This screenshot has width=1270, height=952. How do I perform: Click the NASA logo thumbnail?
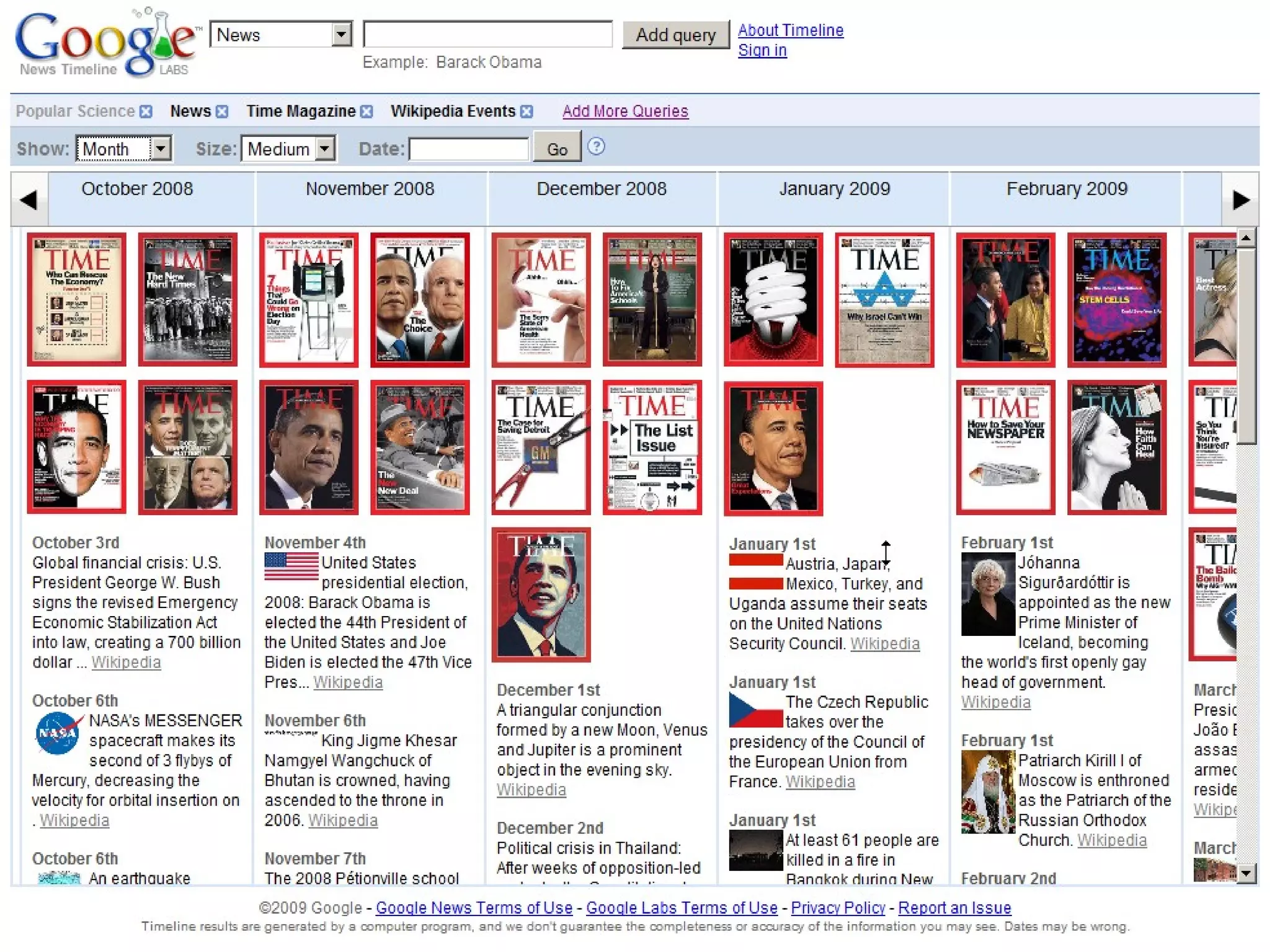[58, 733]
